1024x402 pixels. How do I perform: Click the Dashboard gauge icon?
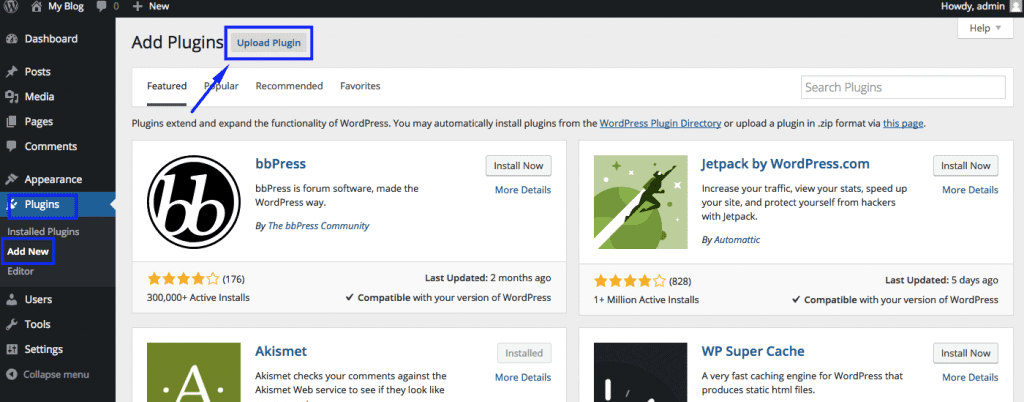point(12,39)
